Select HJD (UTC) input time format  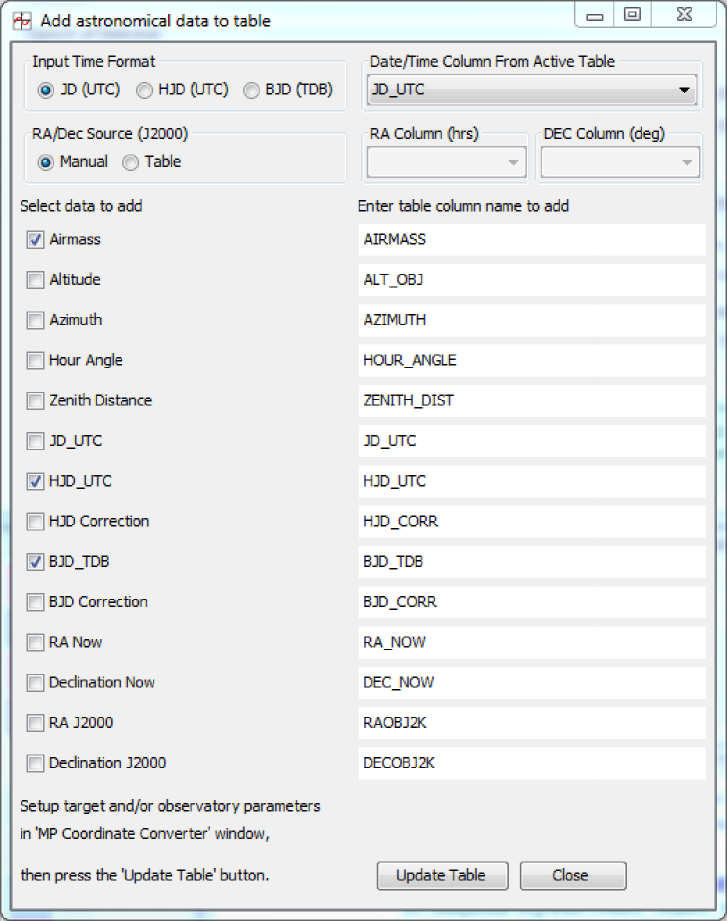coord(145,90)
